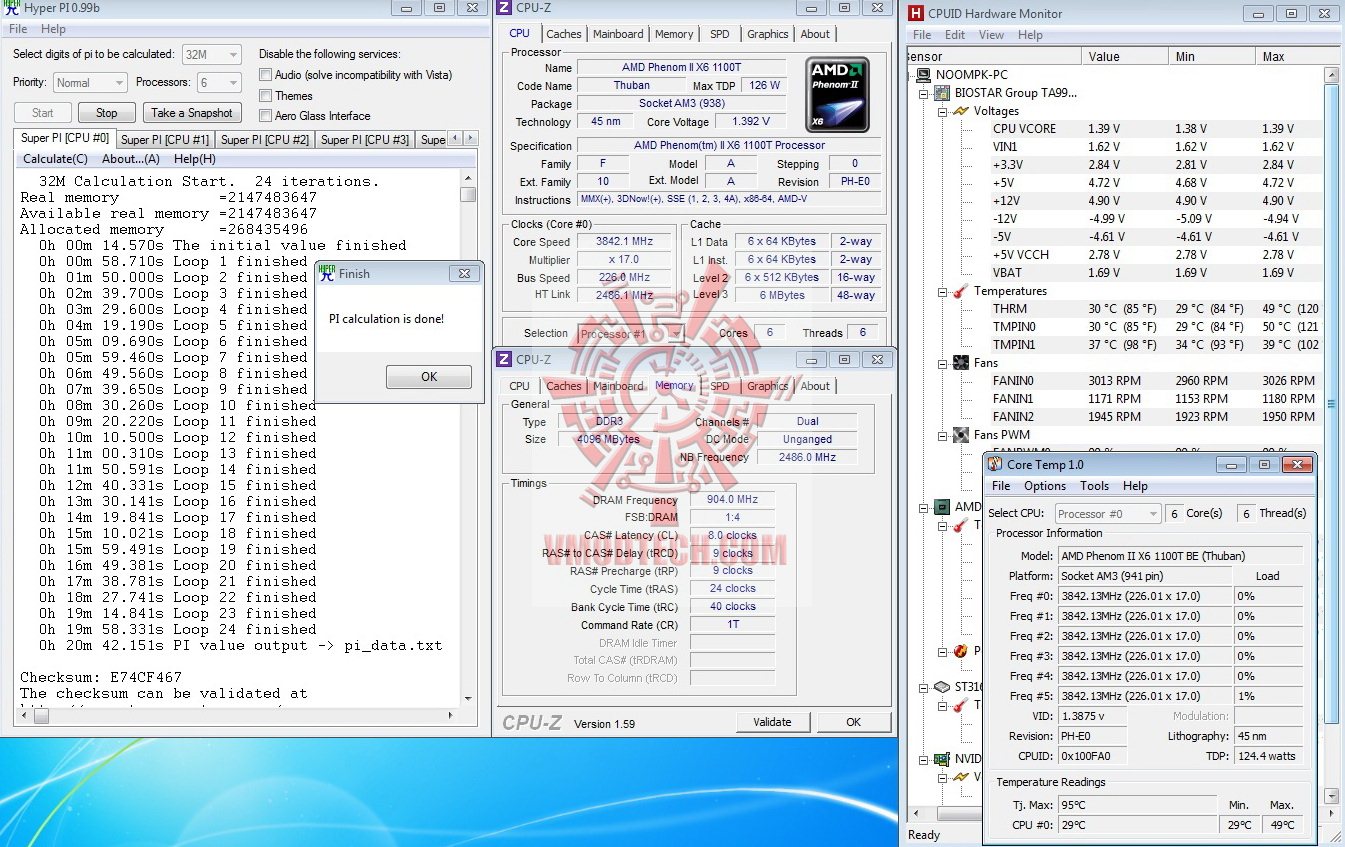Image resolution: width=1345 pixels, height=847 pixels.
Task: Check the Aero Glass Interface option
Action: tap(265, 116)
